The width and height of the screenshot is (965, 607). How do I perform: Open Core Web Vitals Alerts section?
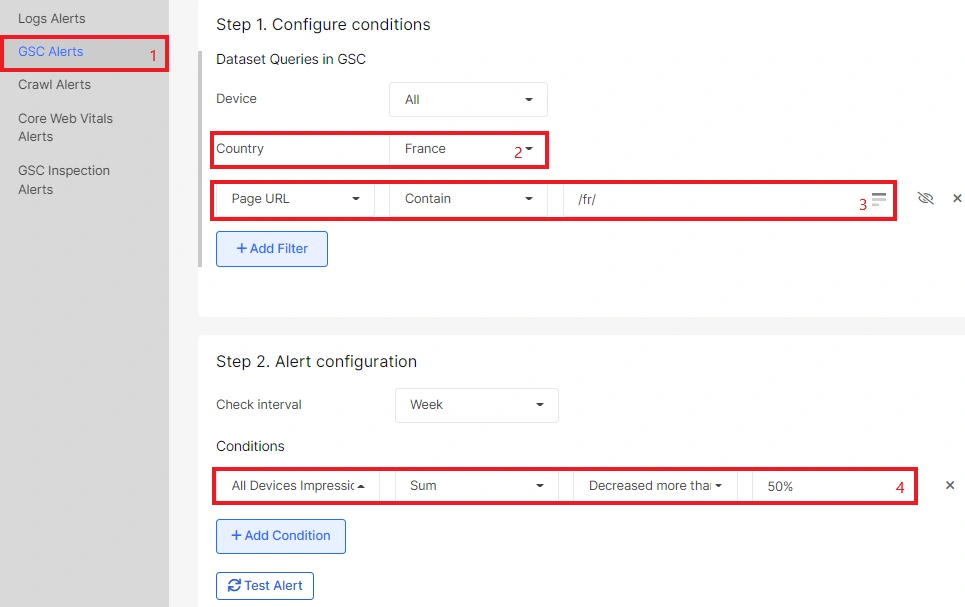coord(65,127)
